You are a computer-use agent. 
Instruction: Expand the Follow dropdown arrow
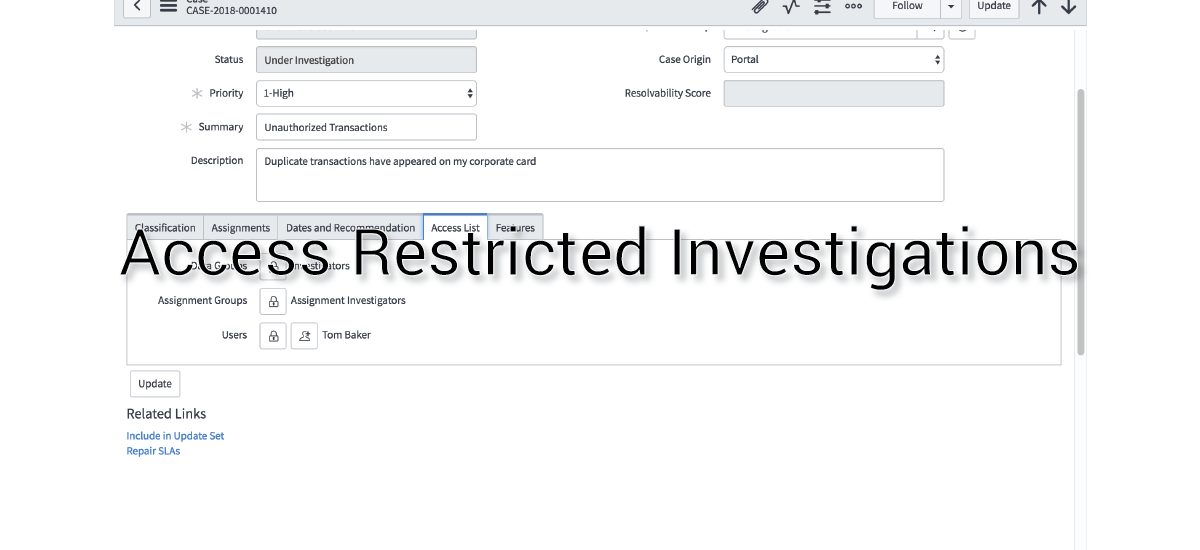(x=951, y=7)
